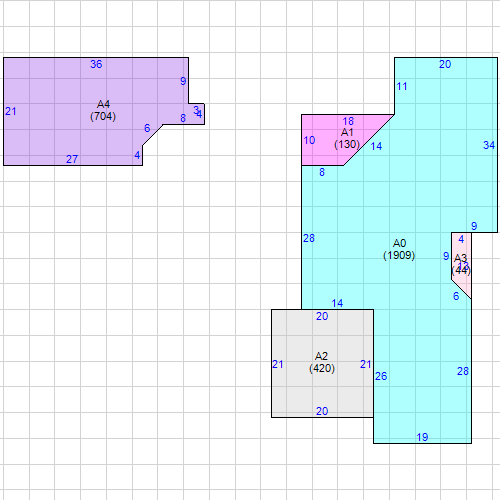Click the 21 dimension on A2's right edge

366,364
